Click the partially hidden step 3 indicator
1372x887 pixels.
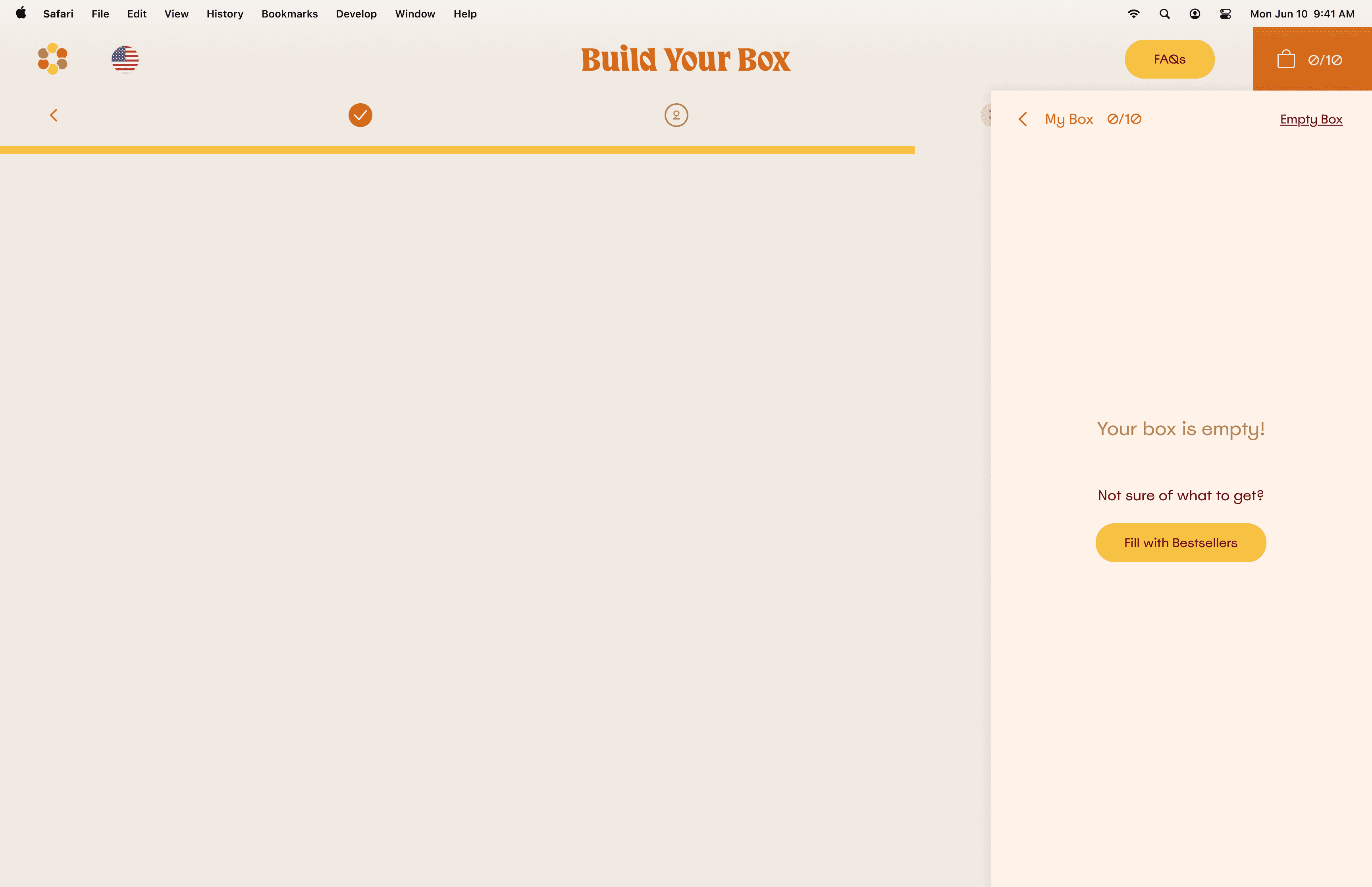click(x=986, y=115)
